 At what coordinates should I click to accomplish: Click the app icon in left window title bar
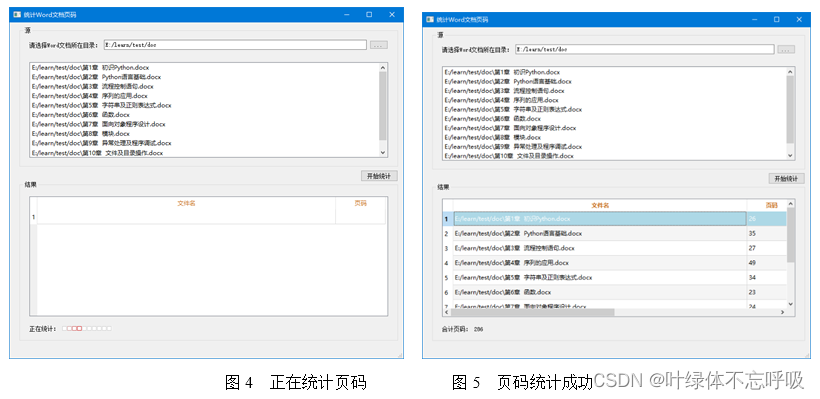pyautogui.click(x=17, y=15)
